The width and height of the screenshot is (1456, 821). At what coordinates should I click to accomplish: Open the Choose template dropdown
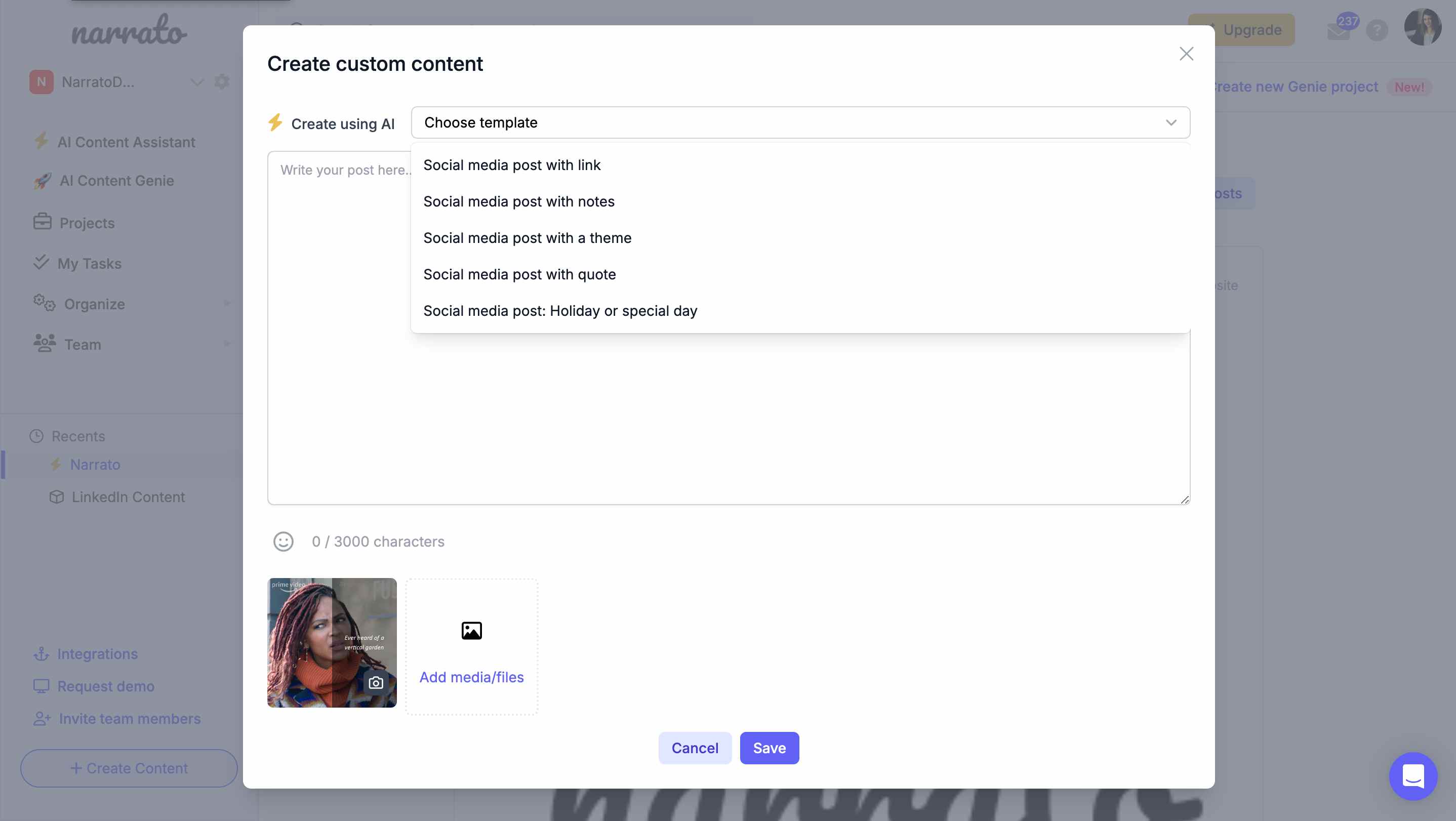800,122
